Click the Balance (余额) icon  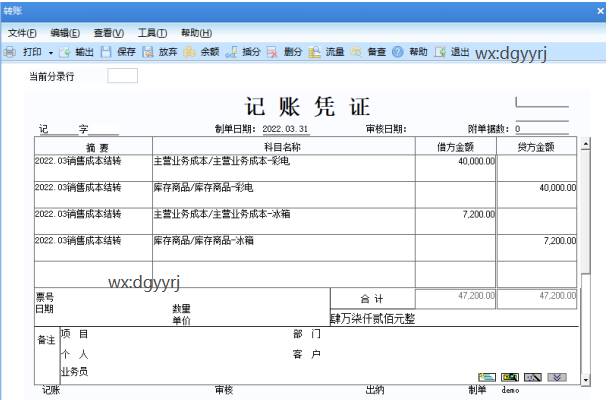click(x=189, y=52)
